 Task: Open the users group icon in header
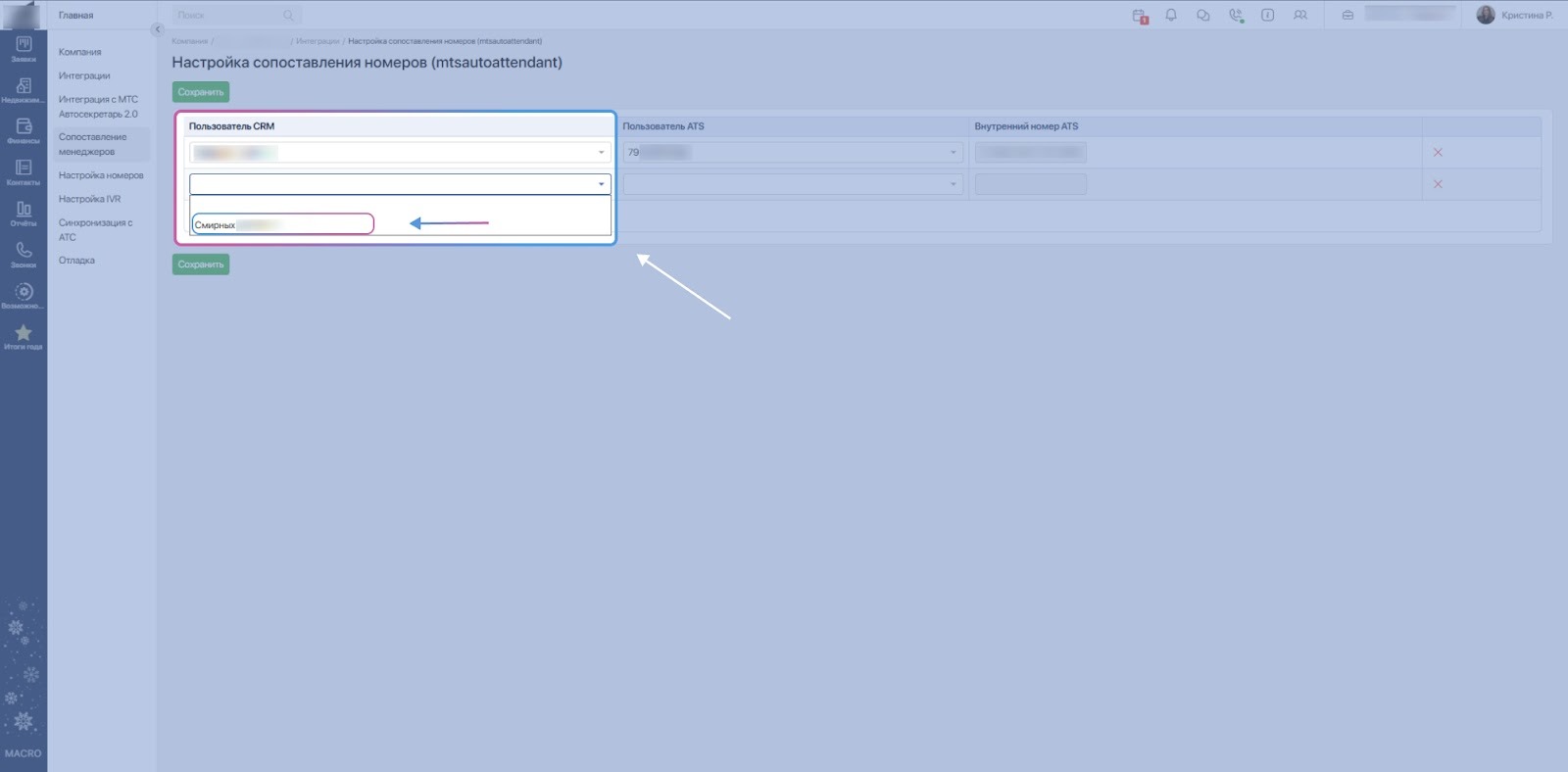coord(1299,16)
